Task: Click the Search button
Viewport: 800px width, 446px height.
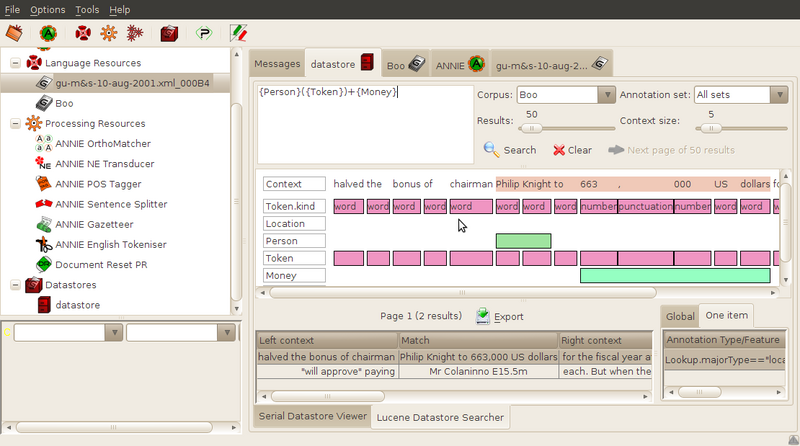Action: 510,150
